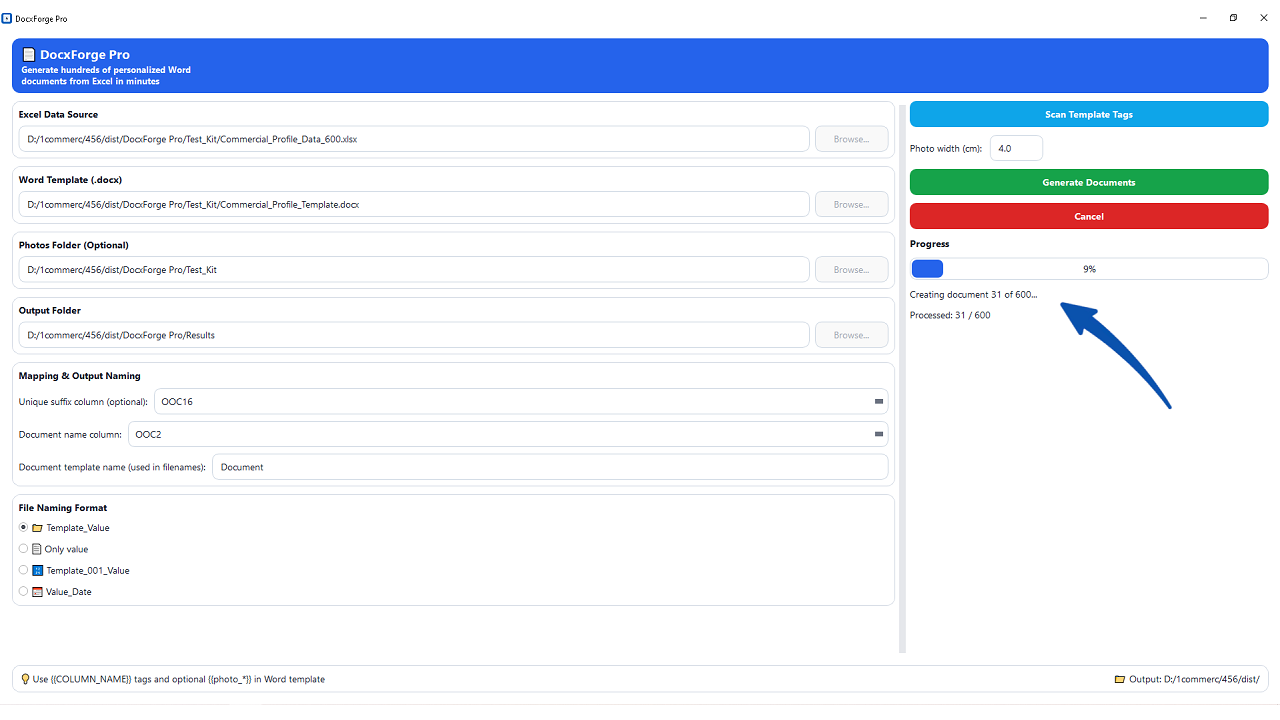Select the Value_Date radio button
This screenshot has width=1280, height=720.
24,592
